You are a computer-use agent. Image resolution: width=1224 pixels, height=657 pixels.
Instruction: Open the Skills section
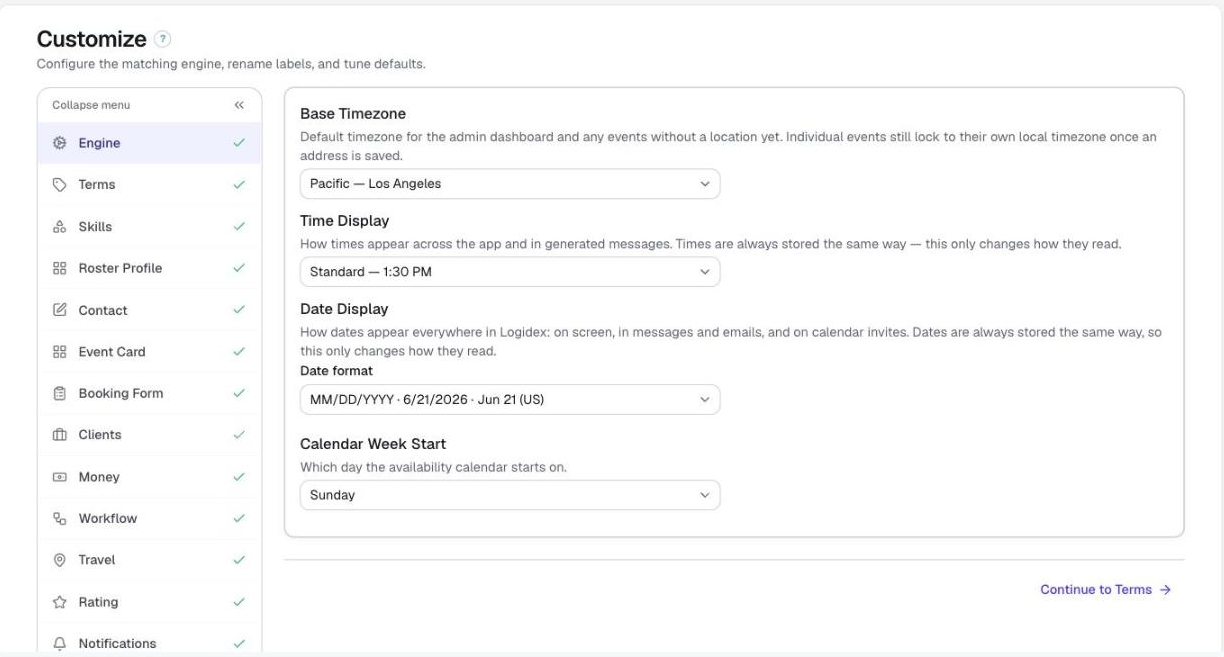pyautogui.click(x=149, y=227)
